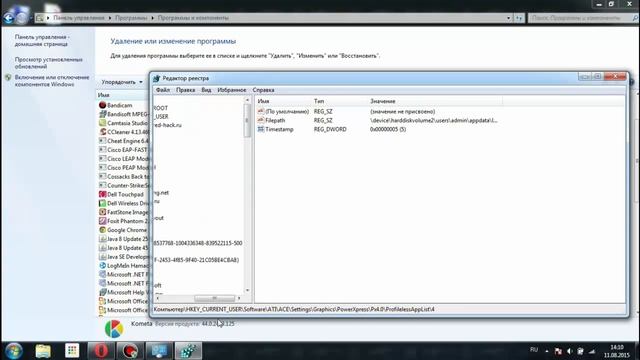The height and width of the screenshot is (360, 640).
Task: Click the registry tree horizontal scrollbar thumb
Action: 214,298
